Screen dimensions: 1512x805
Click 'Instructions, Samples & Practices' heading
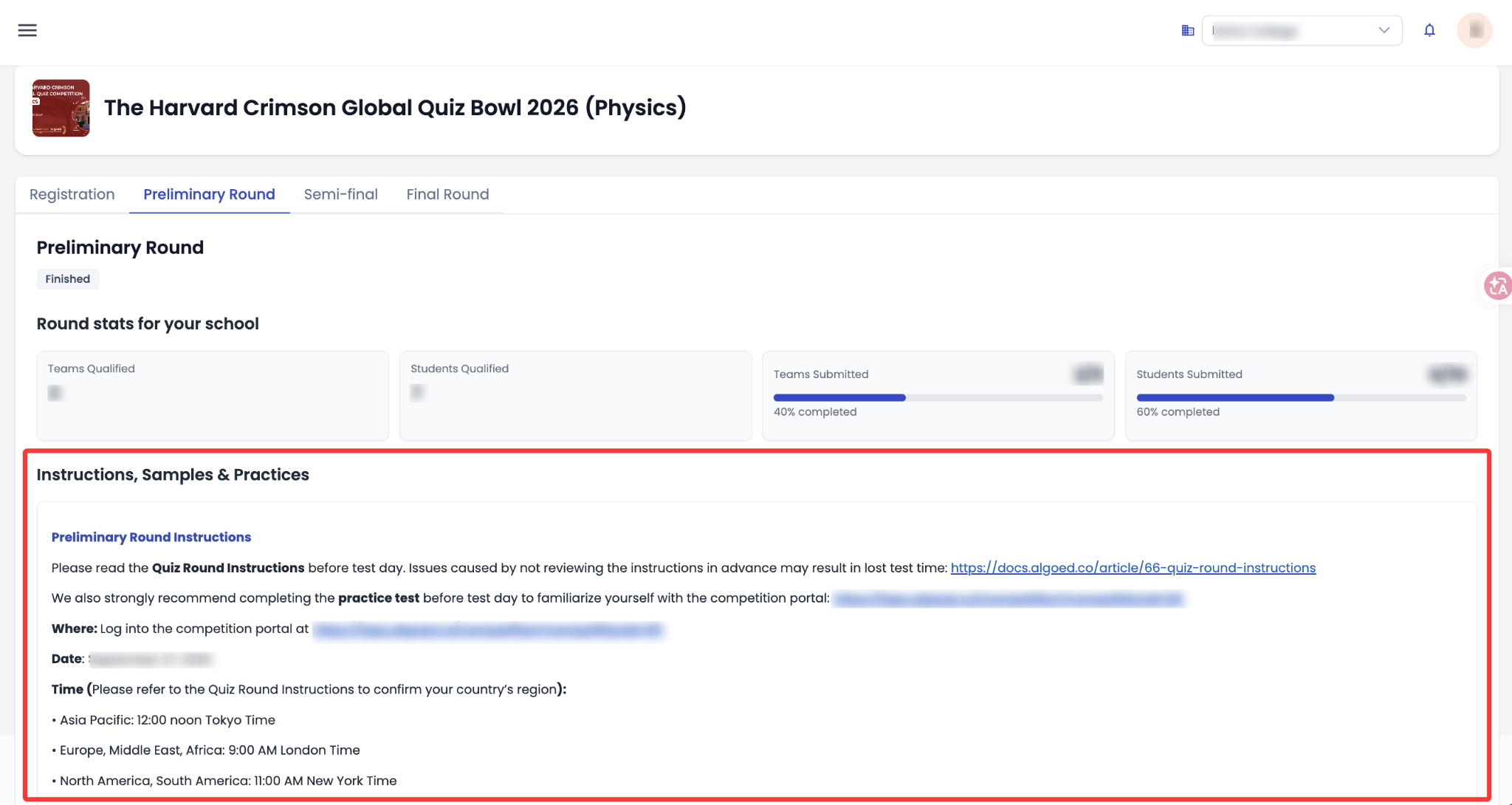(173, 475)
